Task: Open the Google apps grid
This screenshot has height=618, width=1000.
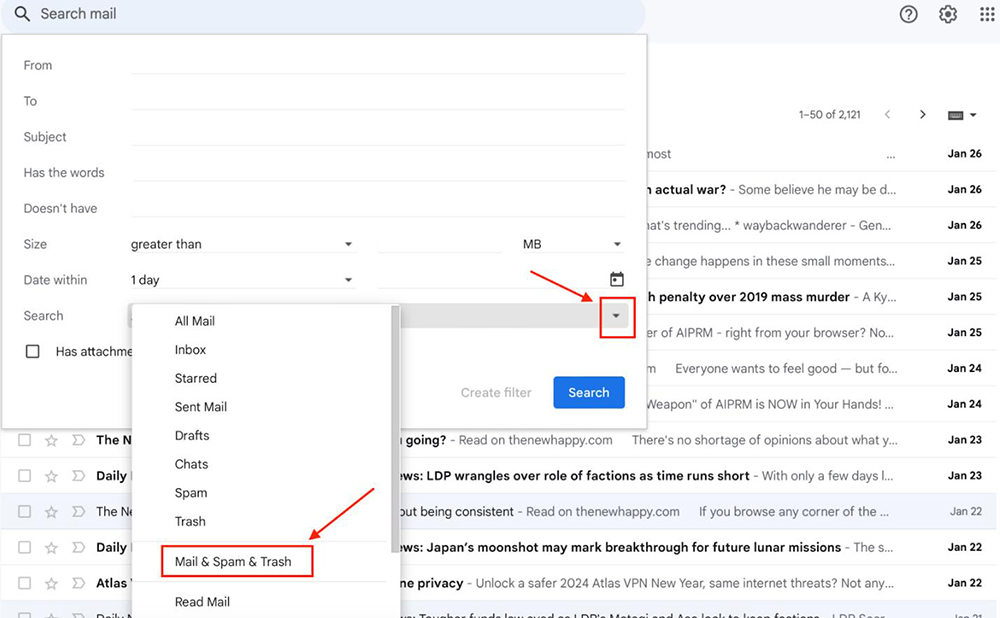Action: click(986, 14)
